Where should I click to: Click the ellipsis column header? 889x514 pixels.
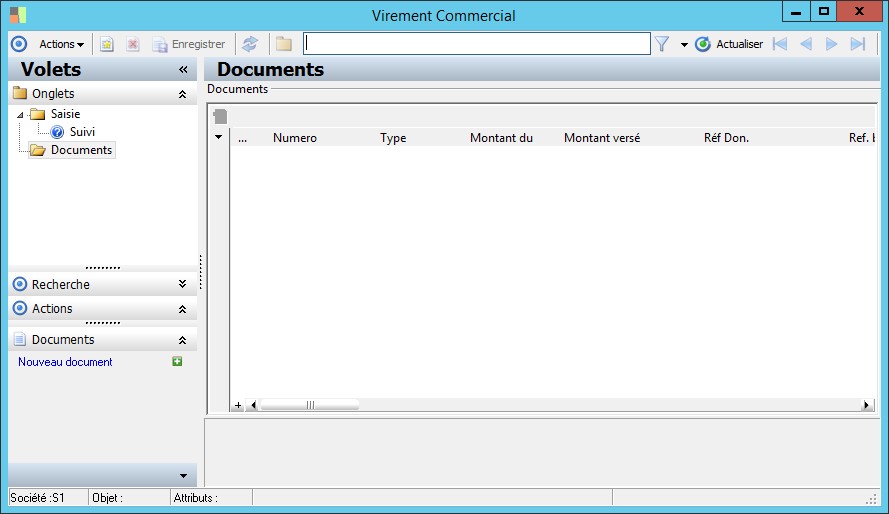tap(243, 138)
